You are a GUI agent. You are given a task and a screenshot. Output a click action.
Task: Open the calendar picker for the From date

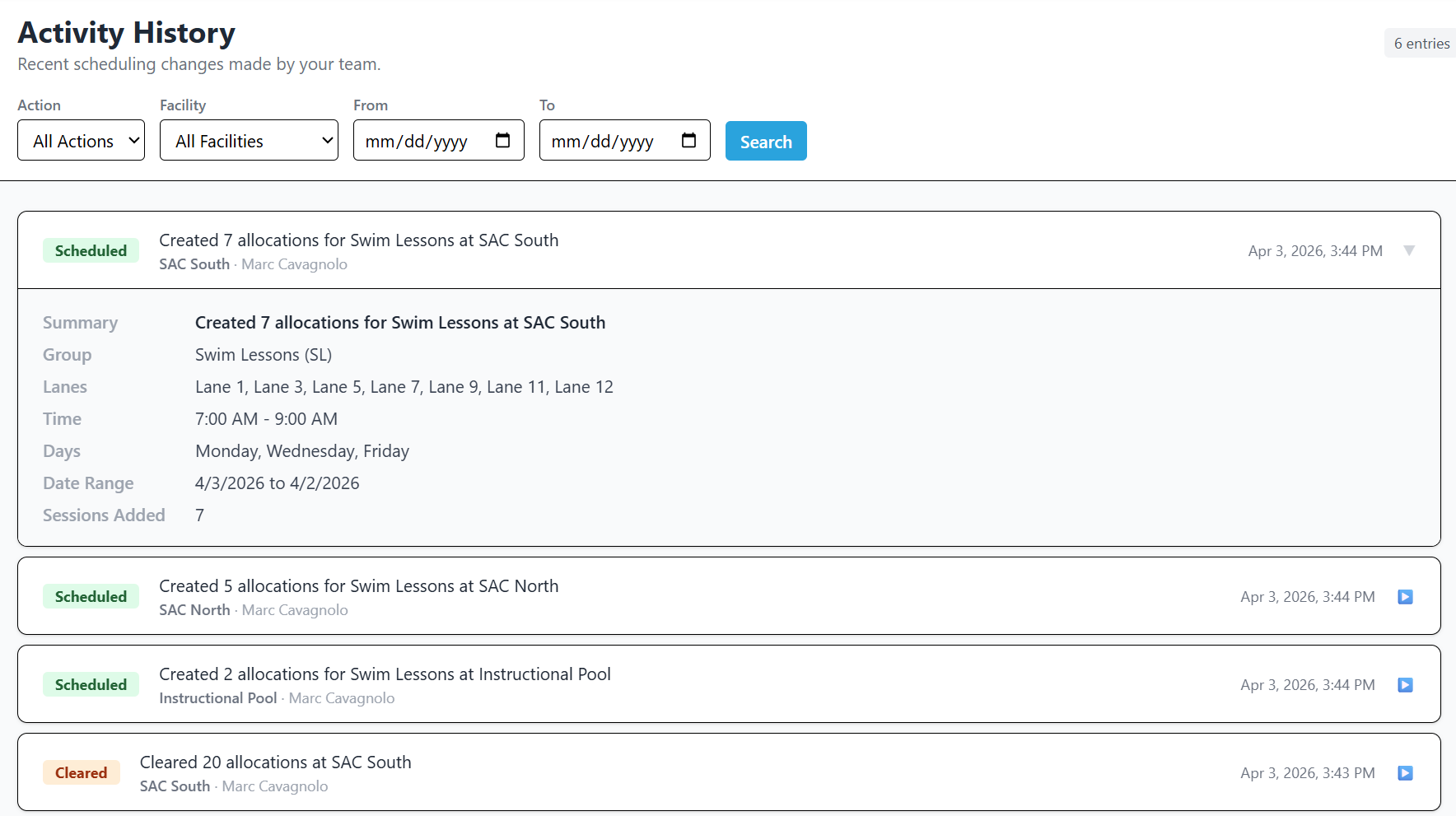coord(502,140)
